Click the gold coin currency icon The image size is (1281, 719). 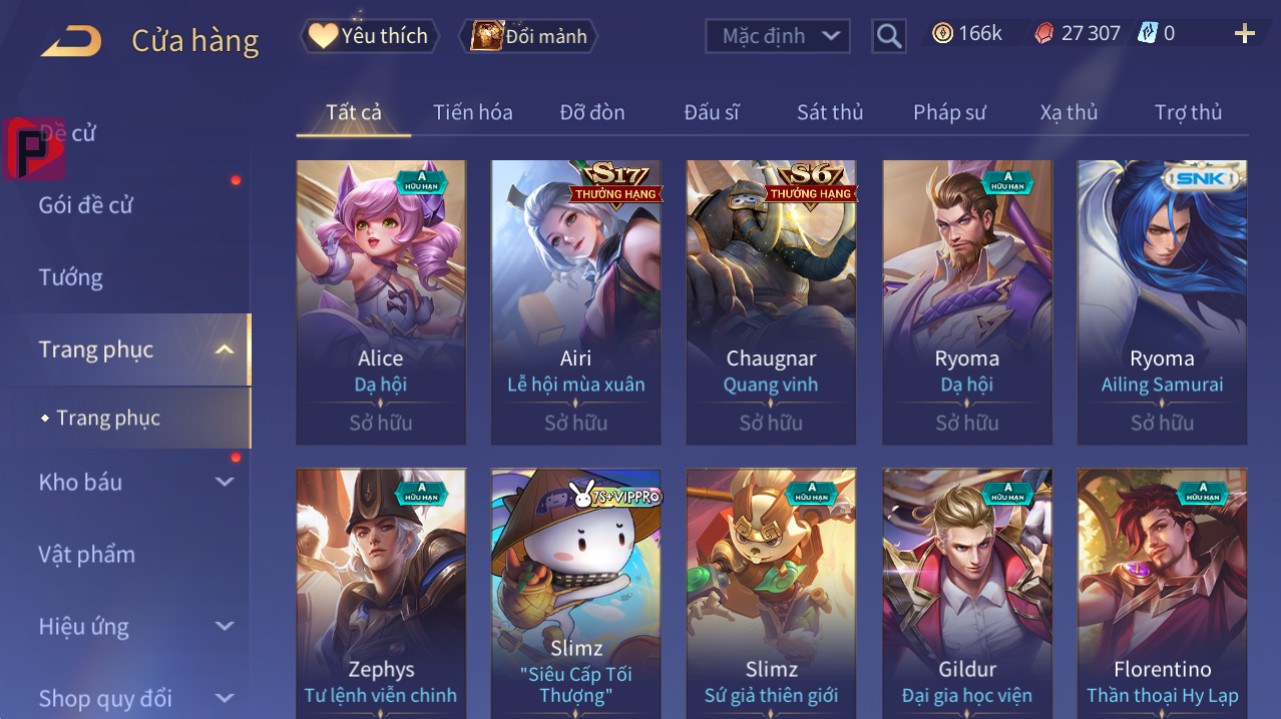click(942, 34)
